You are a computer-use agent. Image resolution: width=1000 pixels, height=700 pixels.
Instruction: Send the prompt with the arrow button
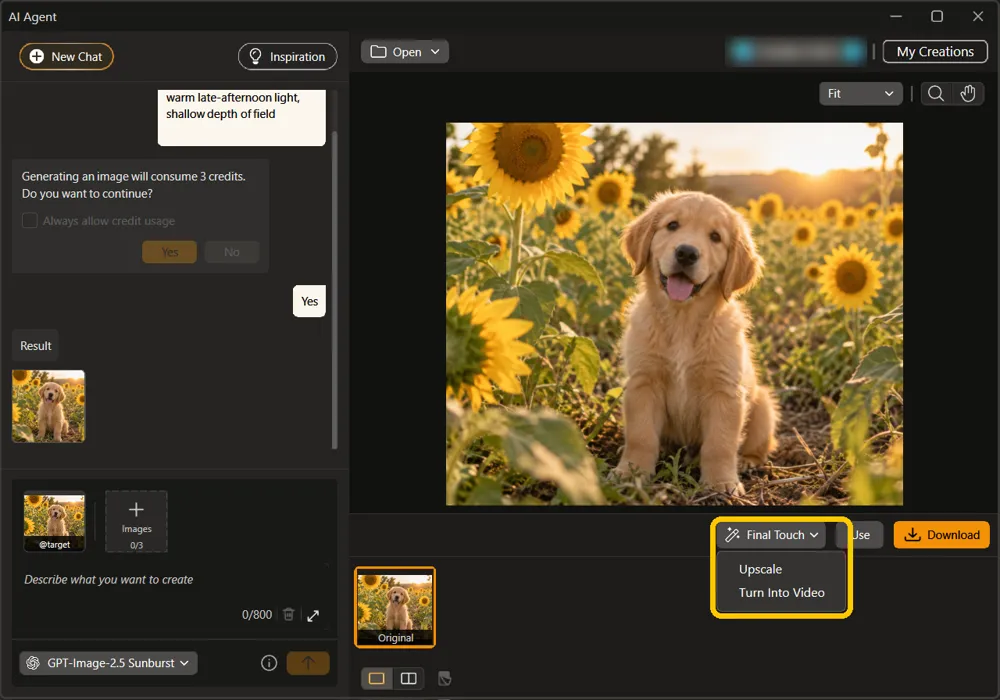pyautogui.click(x=308, y=663)
